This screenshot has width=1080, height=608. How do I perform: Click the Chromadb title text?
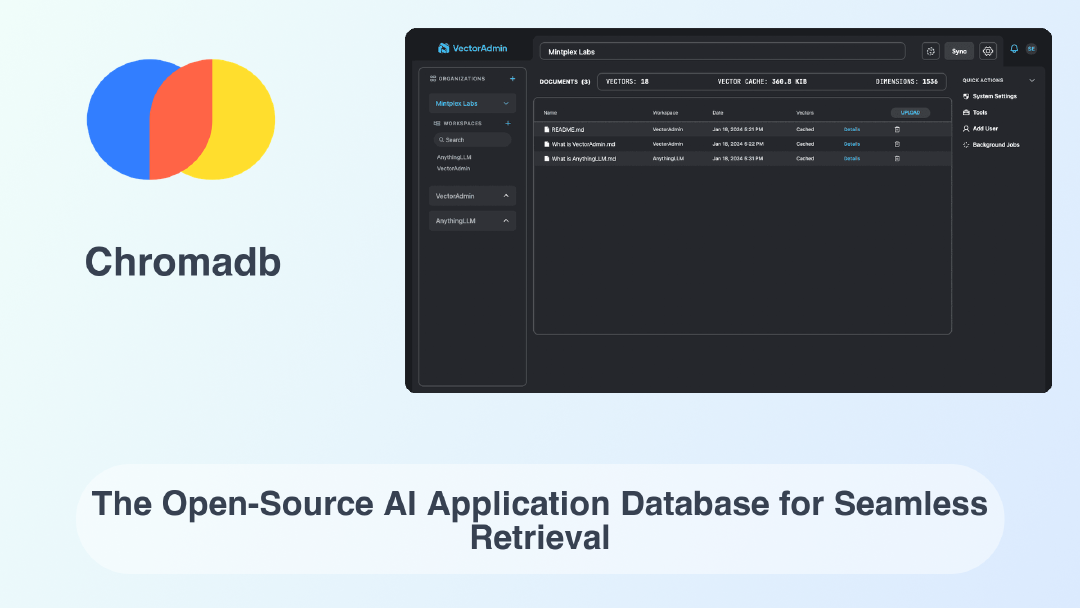(183, 262)
